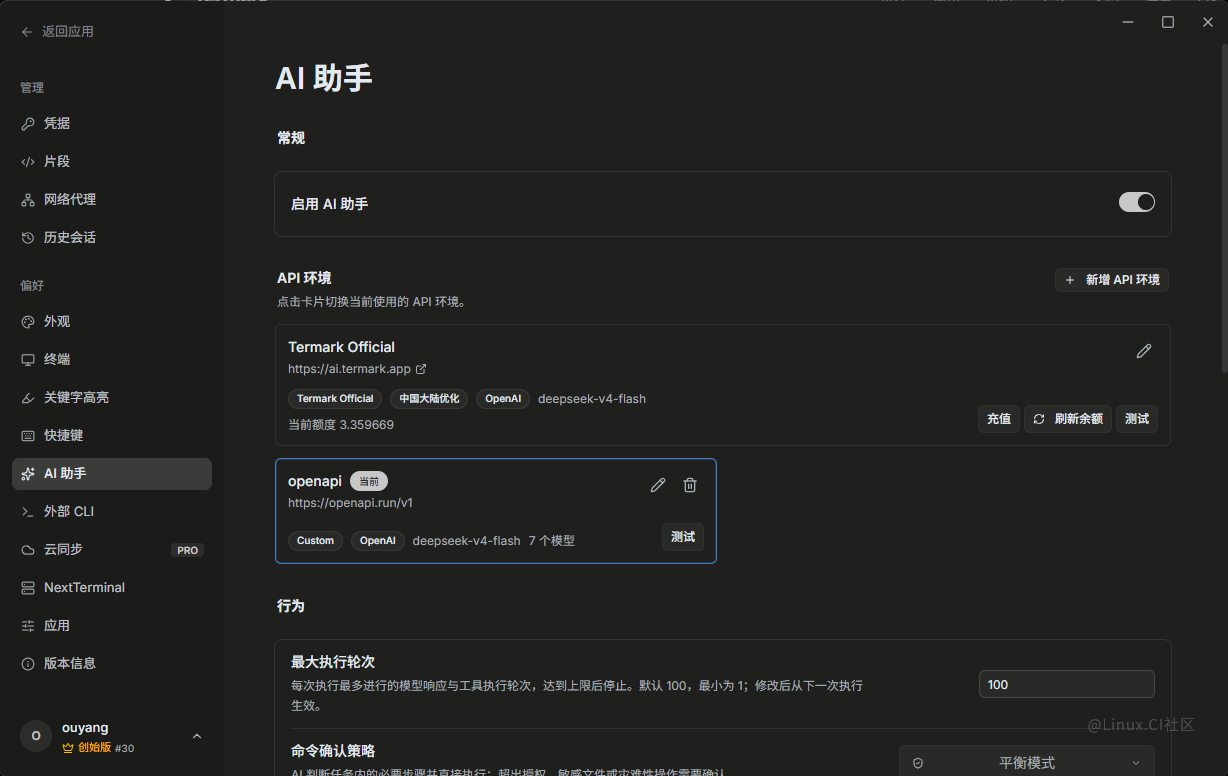Click the 新增 API 环境 button

(x=1112, y=280)
